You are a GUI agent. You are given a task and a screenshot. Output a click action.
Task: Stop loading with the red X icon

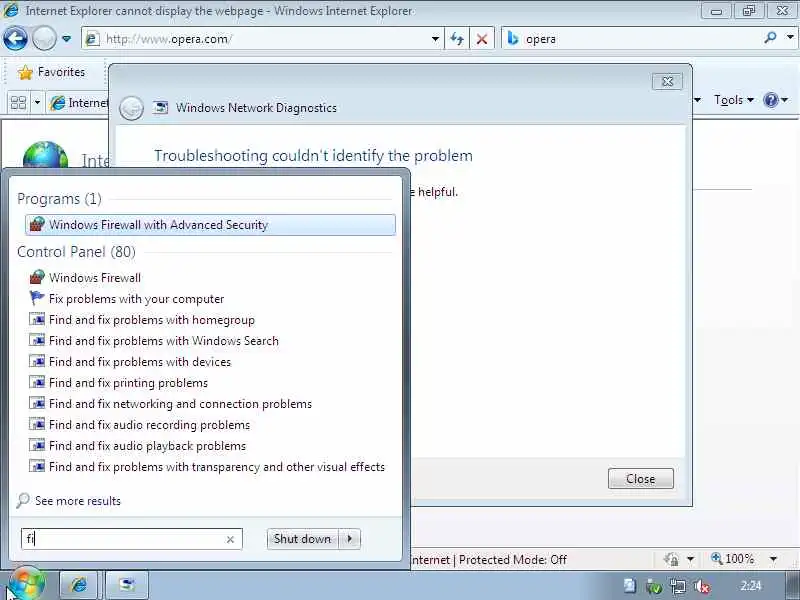[481, 39]
